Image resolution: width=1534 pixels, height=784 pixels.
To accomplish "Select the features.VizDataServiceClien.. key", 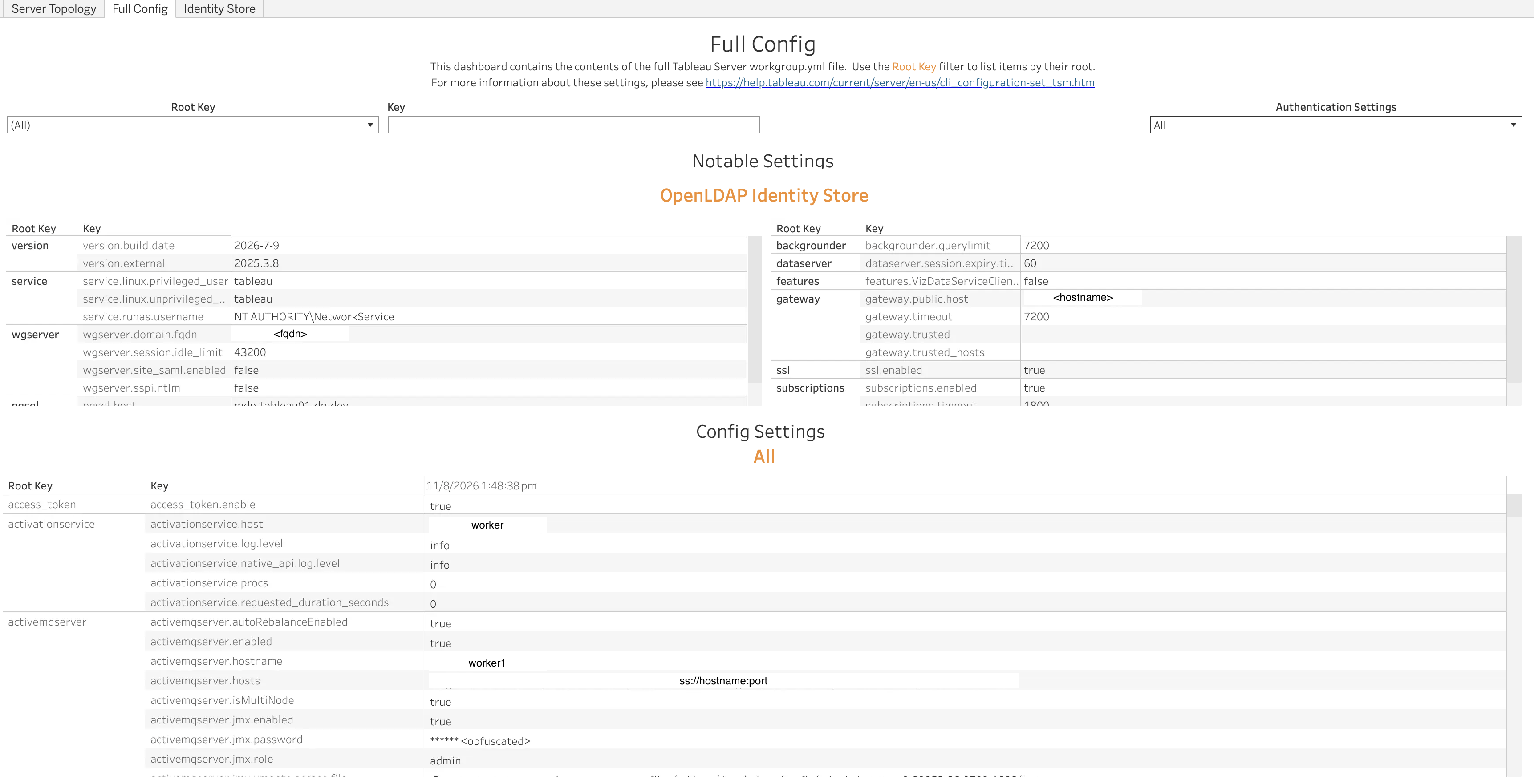I will pyautogui.click(x=942, y=281).
